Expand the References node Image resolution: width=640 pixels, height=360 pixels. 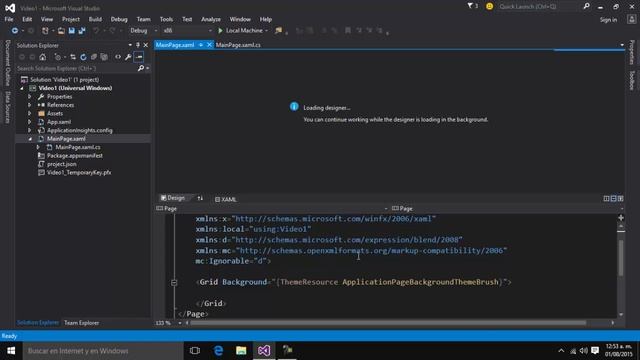pyautogui.click(x=29, y=105)
